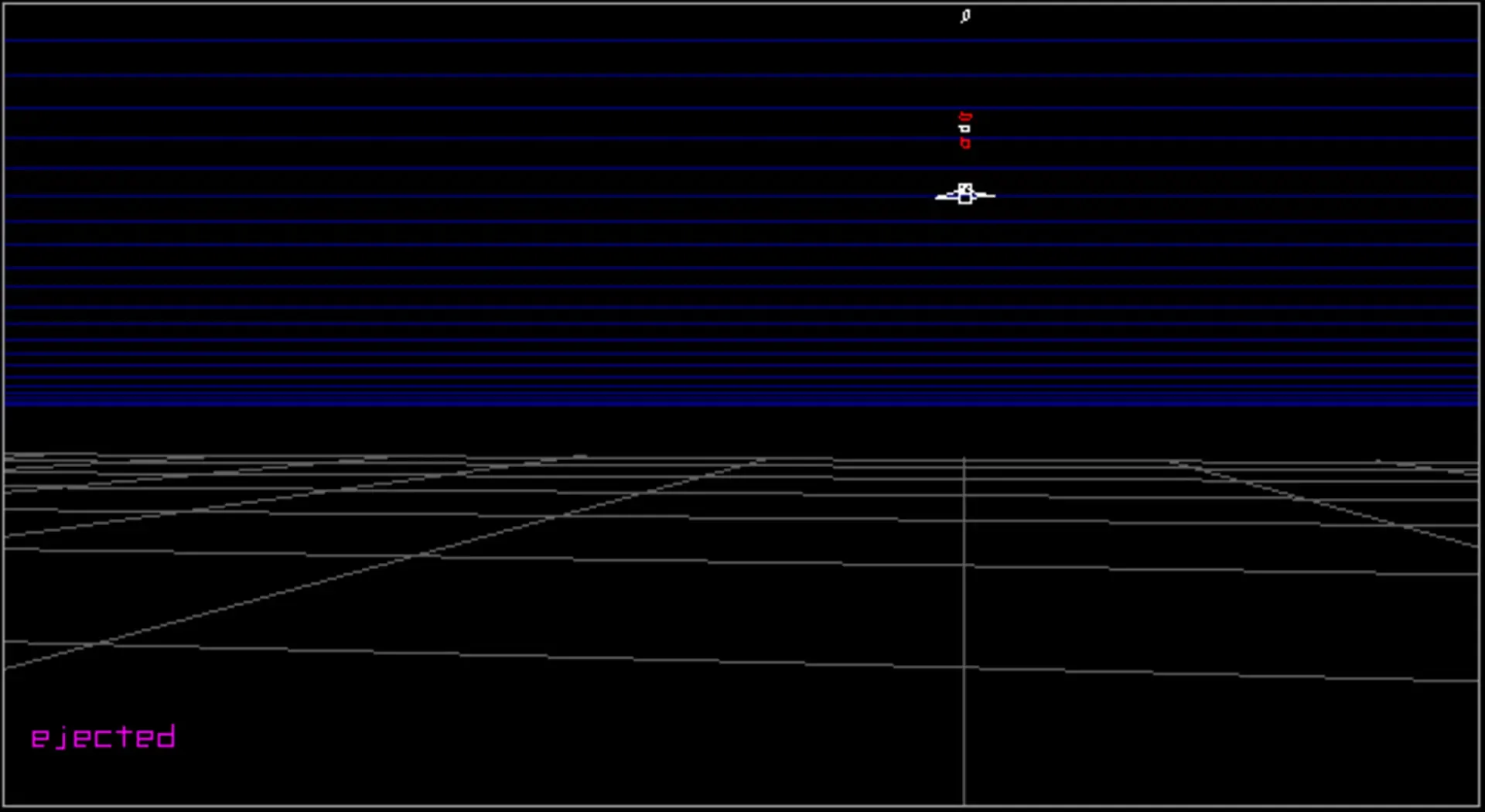Click the tiny white object at top of screen
This screenshot has height=812, width=1485.
point(965,16)
